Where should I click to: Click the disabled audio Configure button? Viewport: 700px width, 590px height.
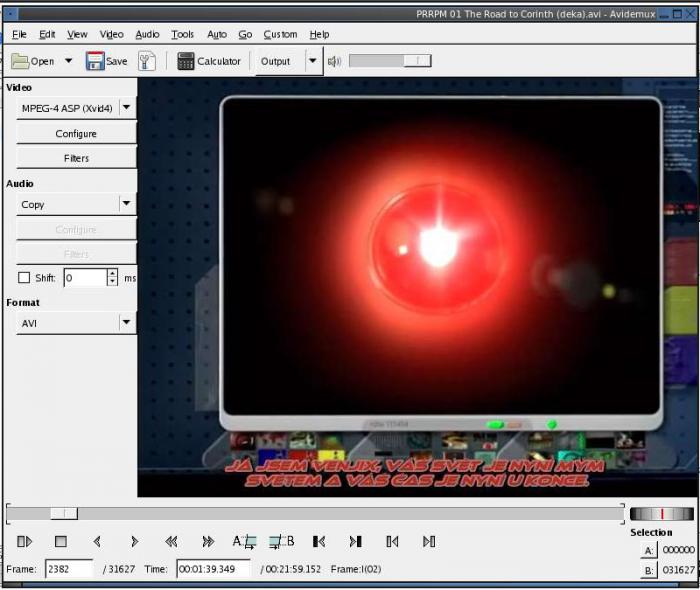[x=76, y=229]
